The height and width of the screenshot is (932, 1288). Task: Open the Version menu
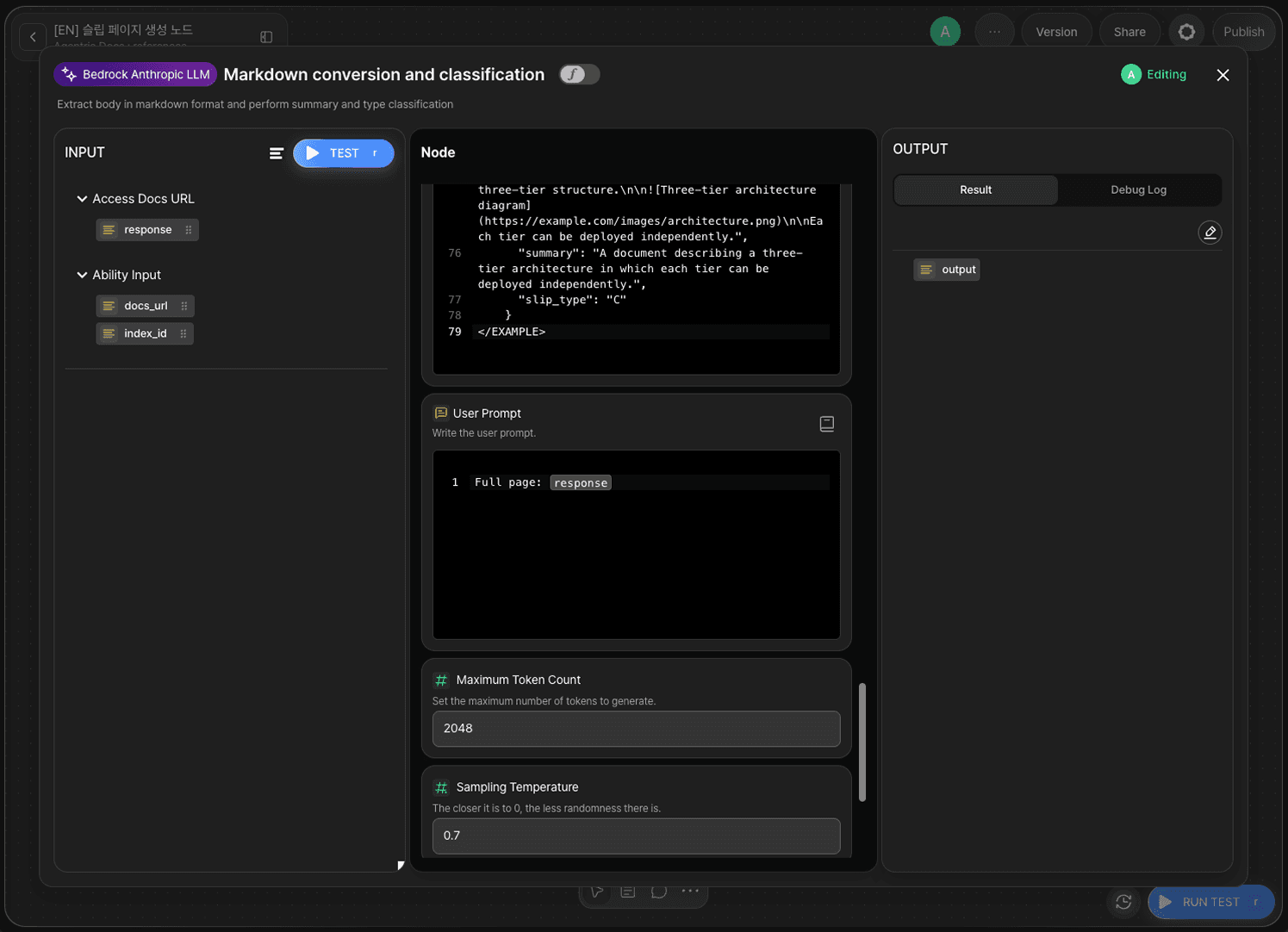[x=1056, y=32]
